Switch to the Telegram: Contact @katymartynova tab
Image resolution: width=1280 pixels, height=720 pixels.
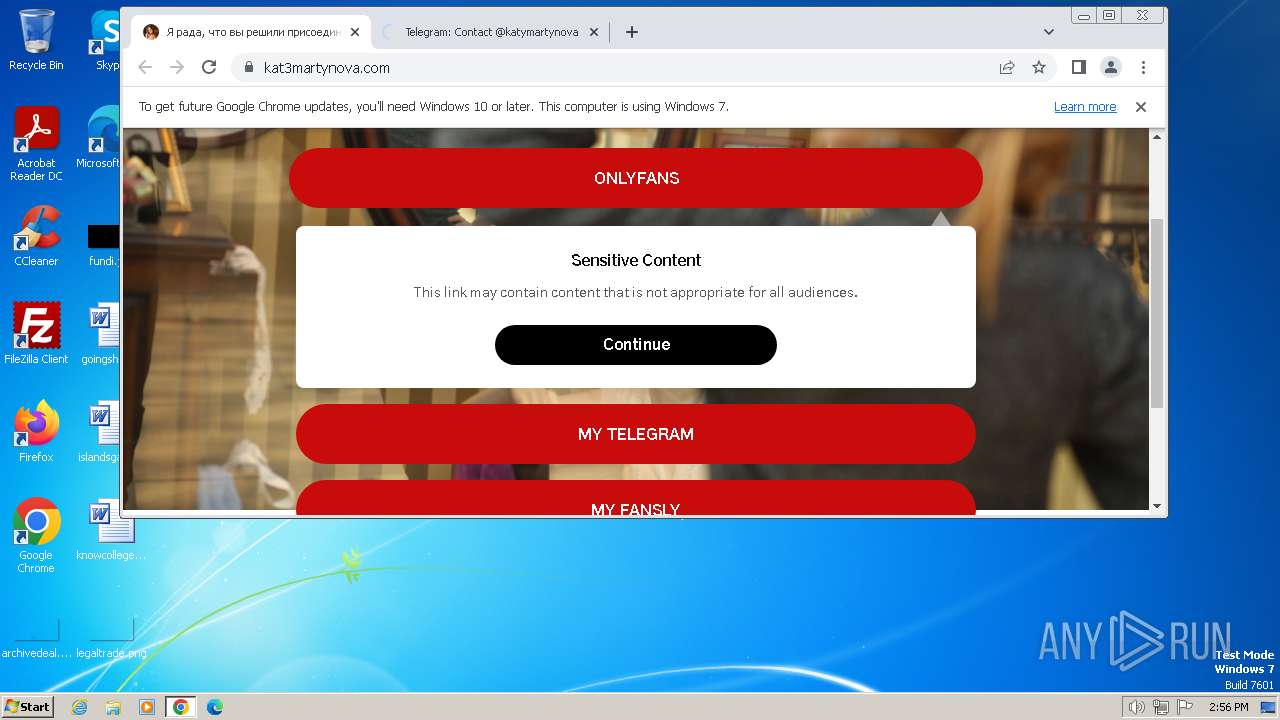[490, 32]
